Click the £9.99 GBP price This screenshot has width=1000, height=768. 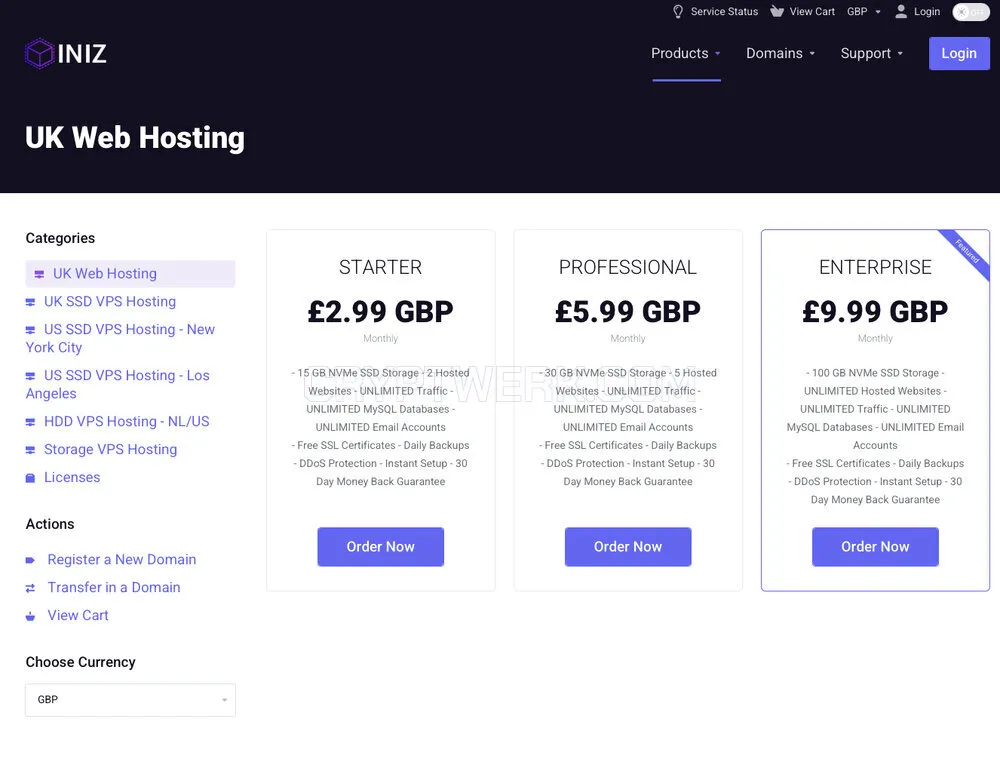[x=875, y=312]
